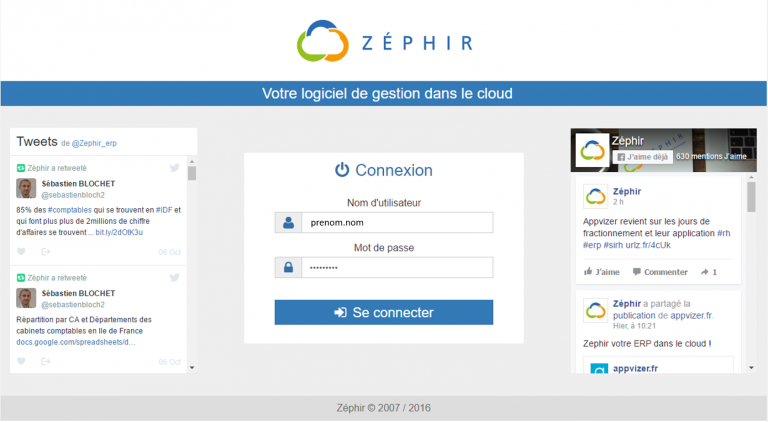The image size is (768, 422).
Task: Like the first tweet with heart icon
Action: 21,252
